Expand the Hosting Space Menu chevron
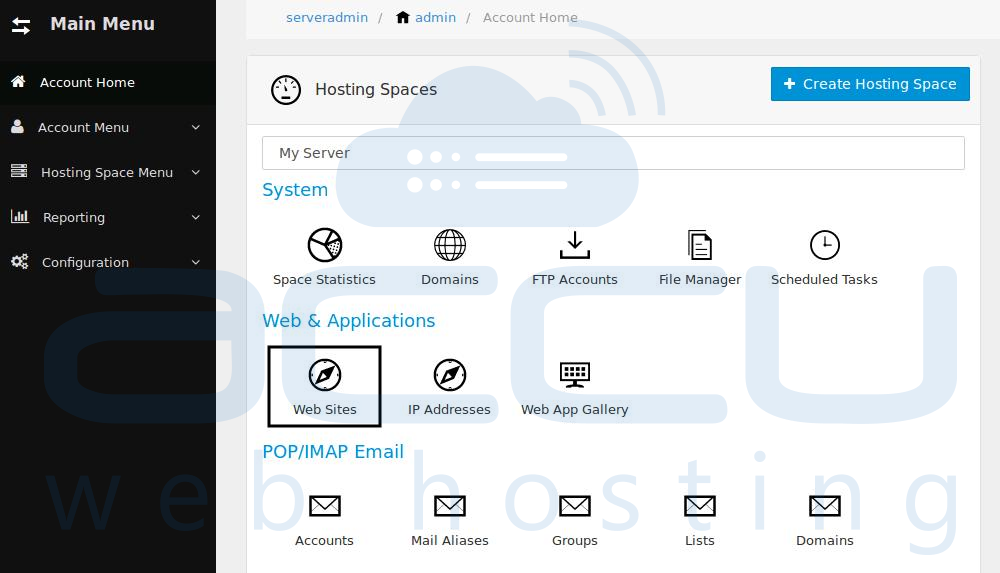Image resolution: width=1000 pixels, height=573 pixels. tap(196, 172)
